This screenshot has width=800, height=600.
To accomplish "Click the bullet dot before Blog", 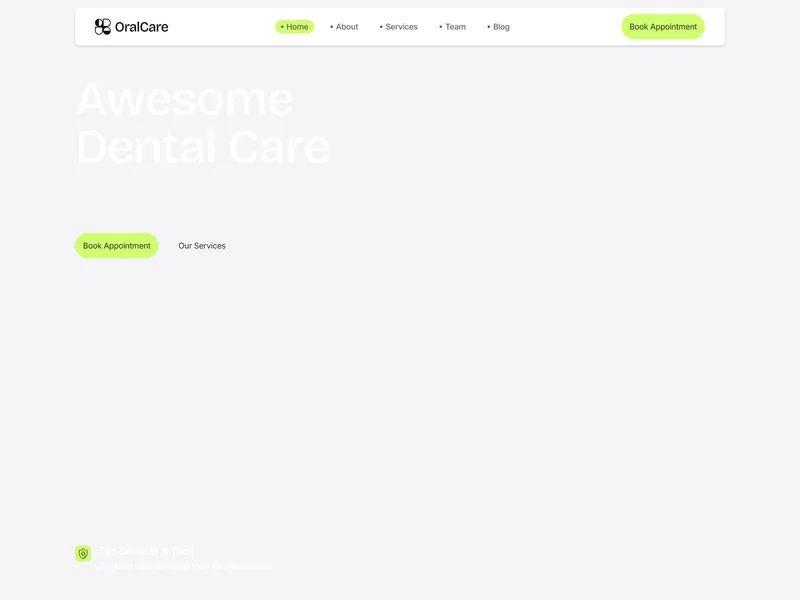I will click(x=489, y=27).
